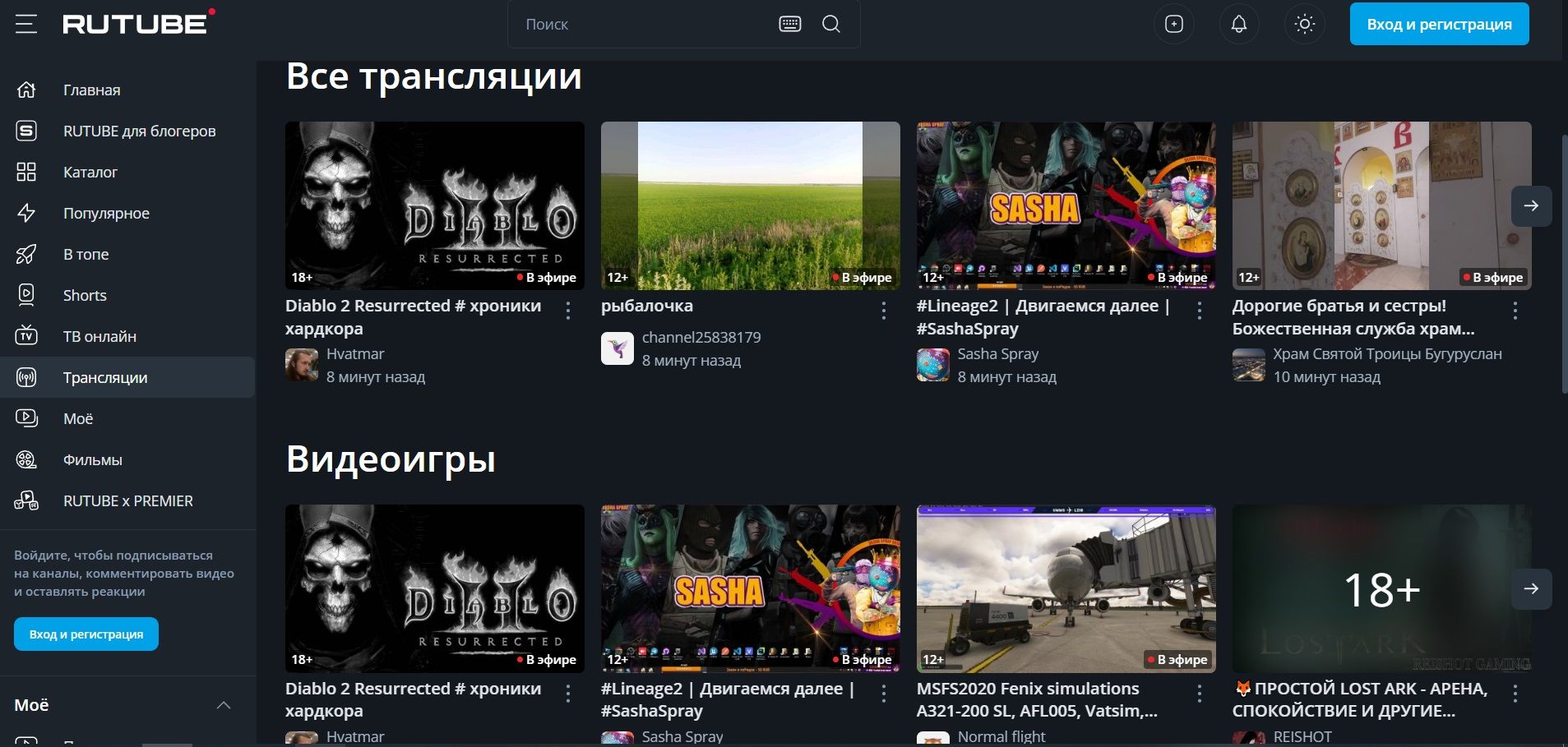Open options for MSFS2020 Fenix simulations stream

pos(1200,693)
